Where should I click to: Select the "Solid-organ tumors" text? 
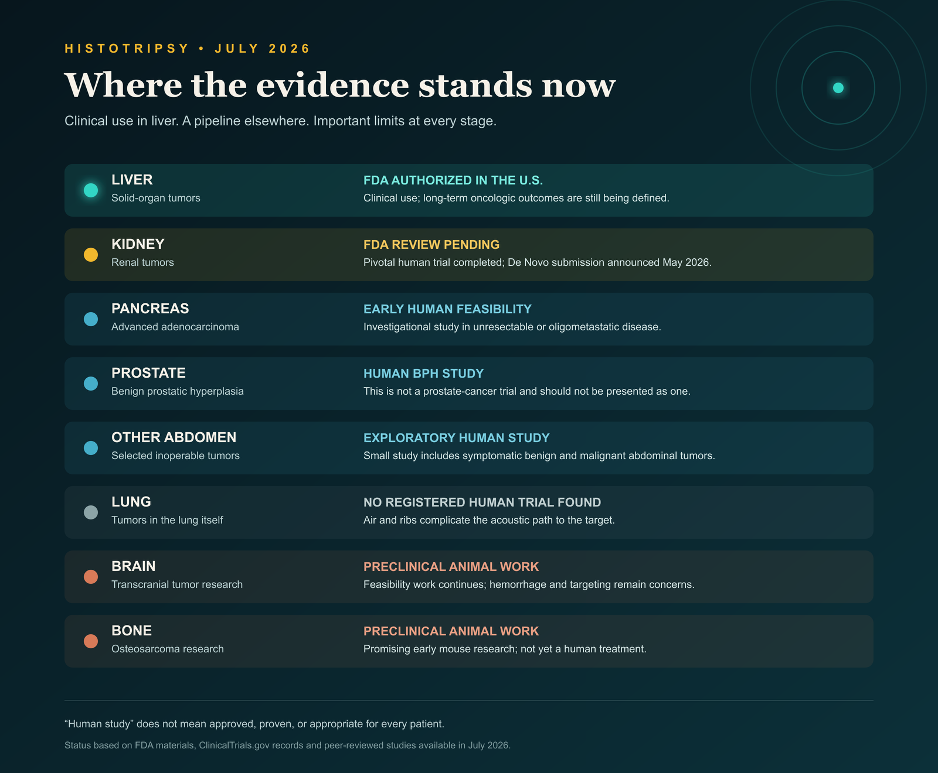click(156, 198)
